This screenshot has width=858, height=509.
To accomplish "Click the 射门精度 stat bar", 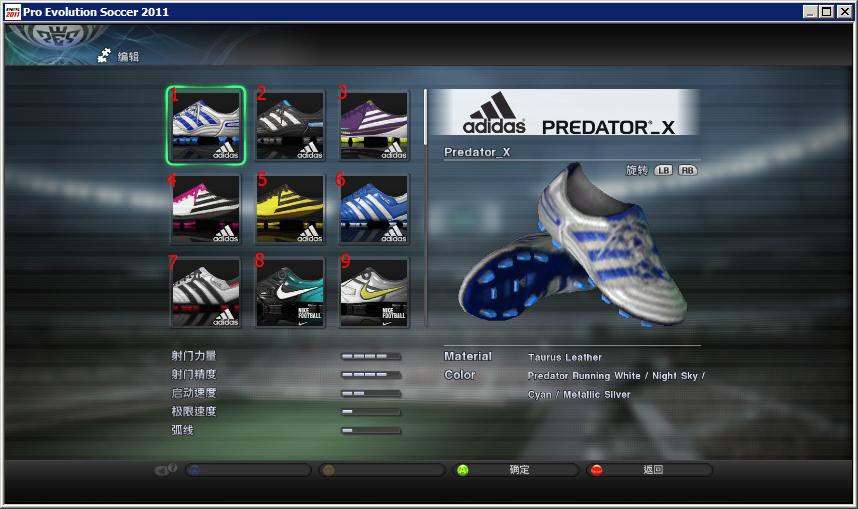I will pyautogui.click(x=370, y=375).
